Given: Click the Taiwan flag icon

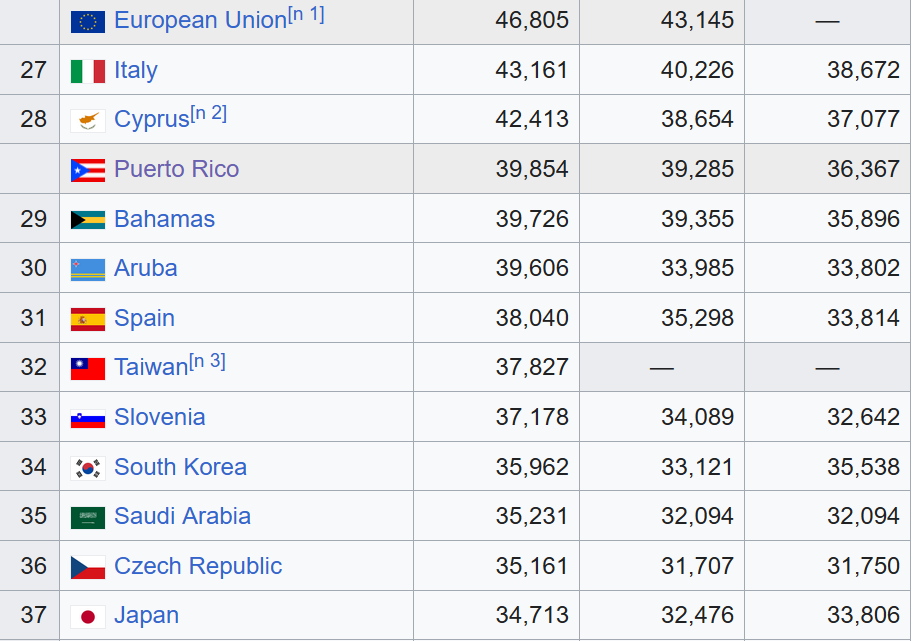Looking at the screenshot, I should [x=88, y=368].
